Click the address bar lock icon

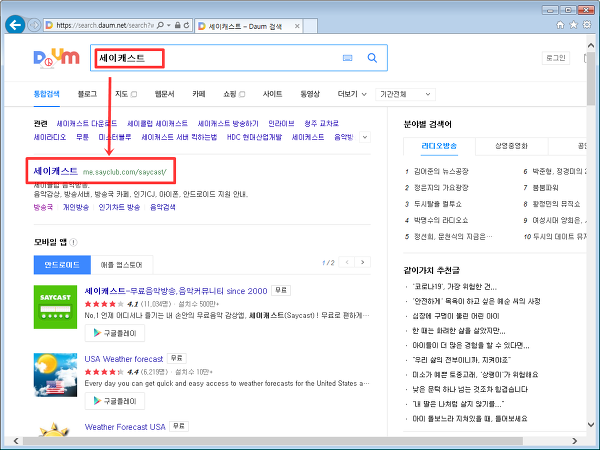[178, 25]
